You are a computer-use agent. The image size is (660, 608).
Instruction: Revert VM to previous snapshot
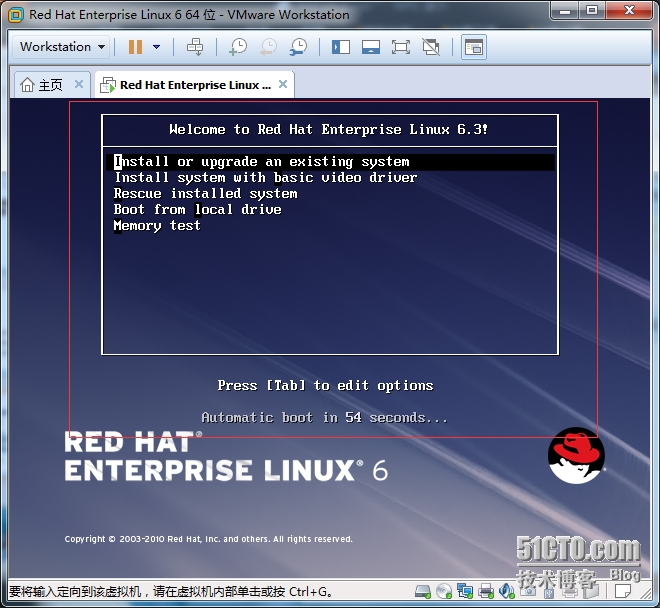pyautogui.click(x=268, y=47)
